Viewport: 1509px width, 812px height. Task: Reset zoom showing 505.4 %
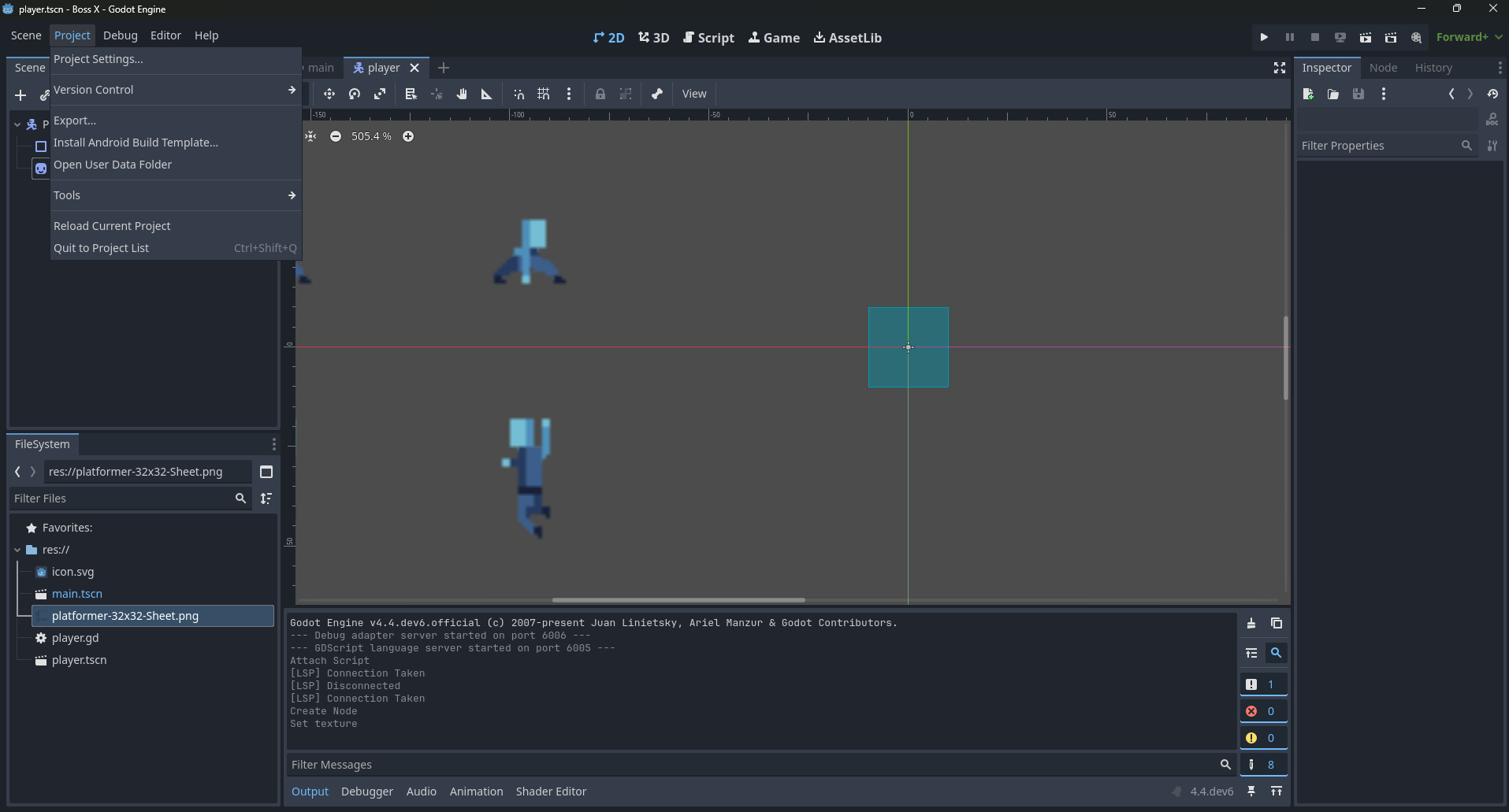coord(371,136)
